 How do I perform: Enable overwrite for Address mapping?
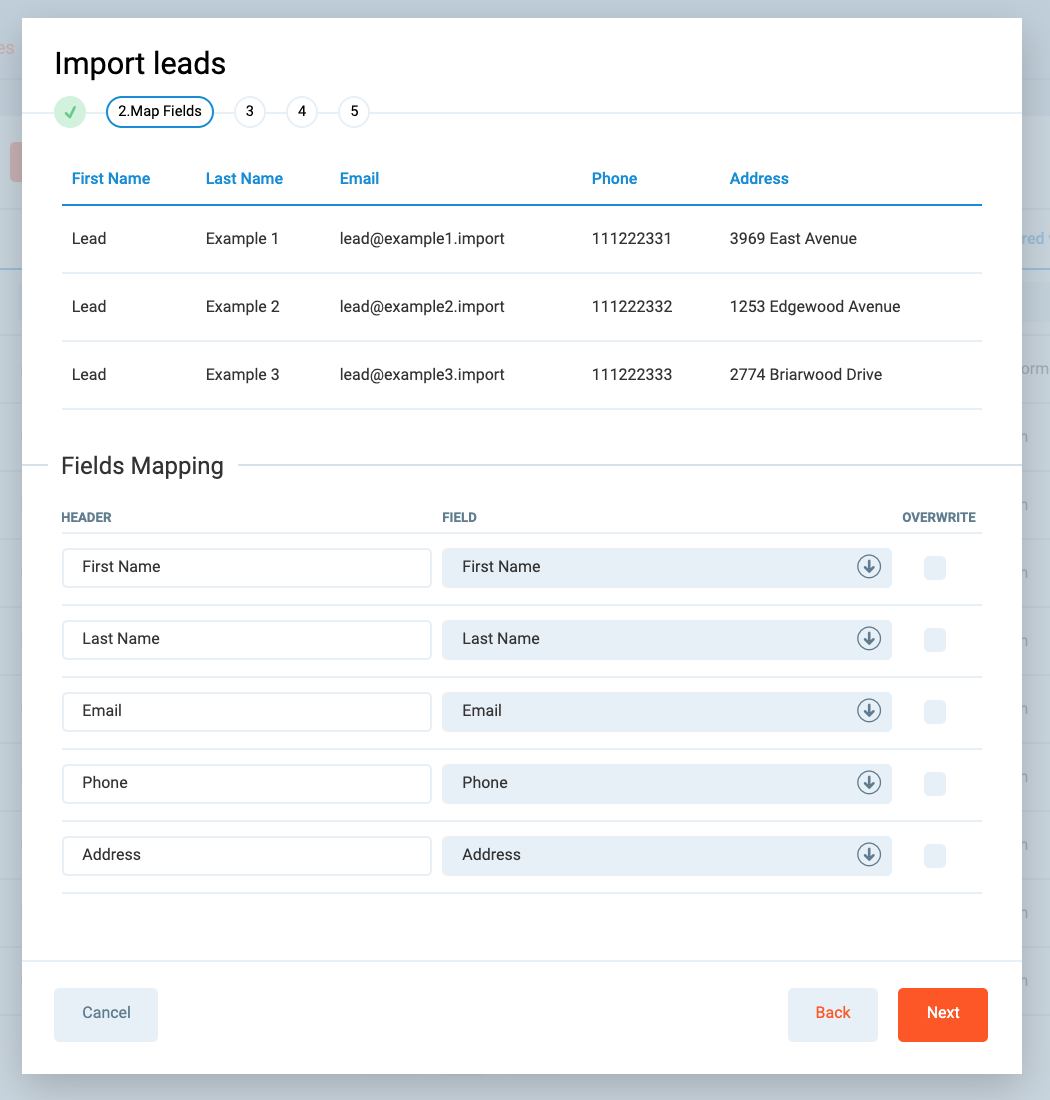(x=934, y=856)
